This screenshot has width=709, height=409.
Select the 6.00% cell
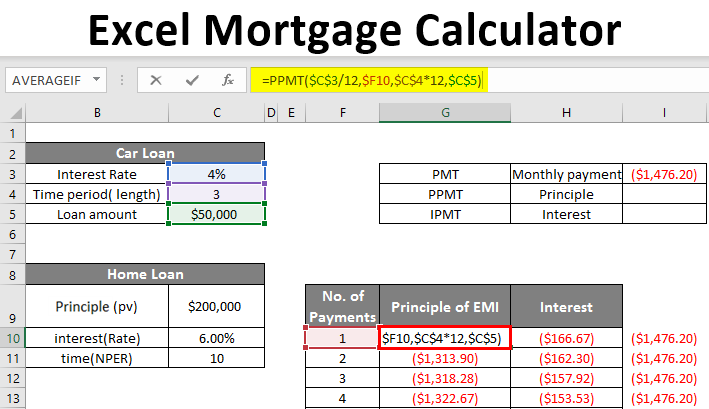coord(217,338)
